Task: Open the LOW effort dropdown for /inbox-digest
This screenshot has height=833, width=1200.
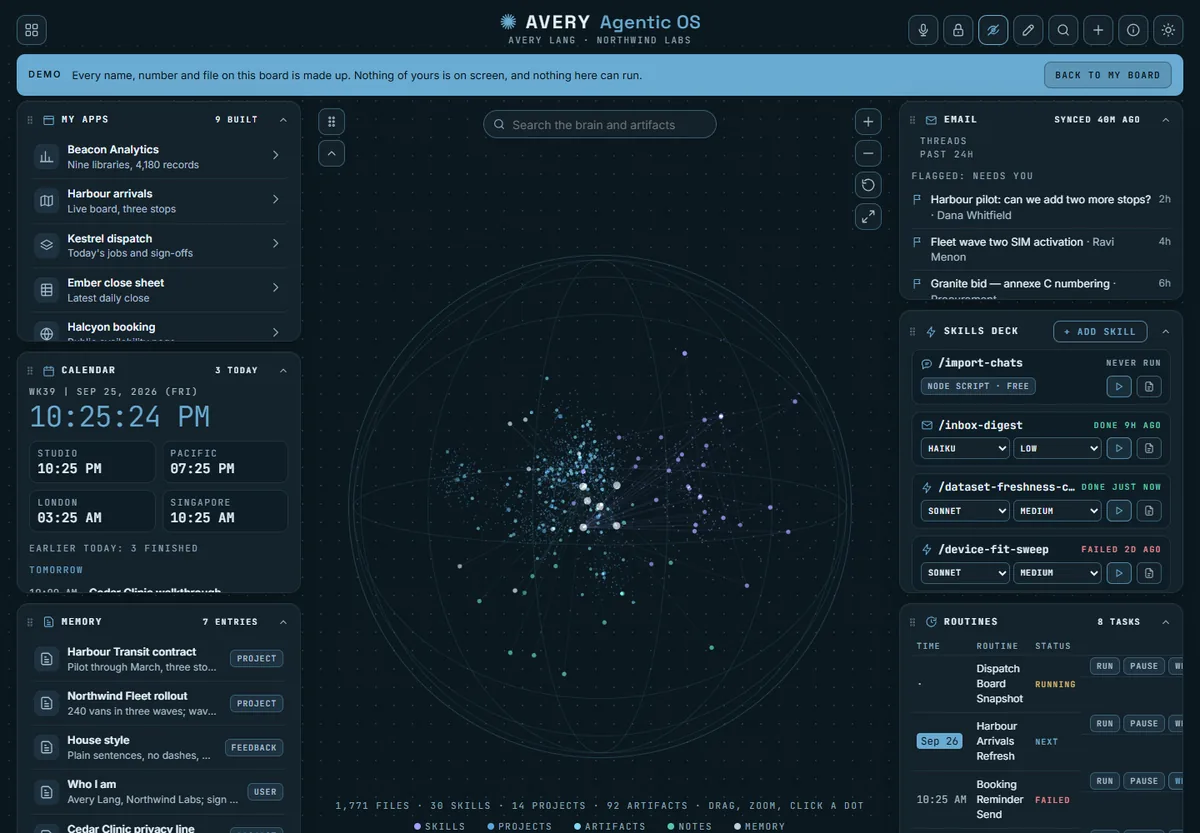Action: tap(1057, 449)
